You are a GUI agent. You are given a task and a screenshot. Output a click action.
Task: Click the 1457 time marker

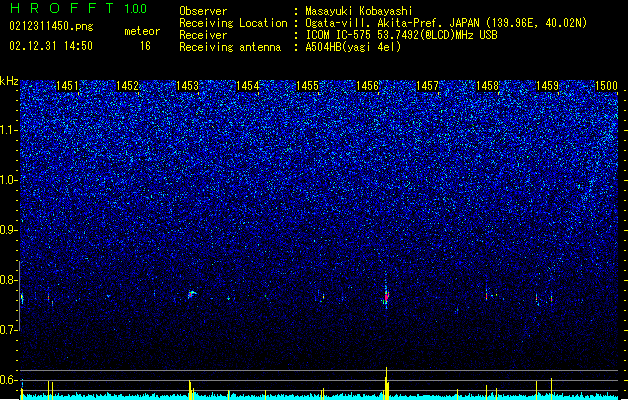(428, 85)
